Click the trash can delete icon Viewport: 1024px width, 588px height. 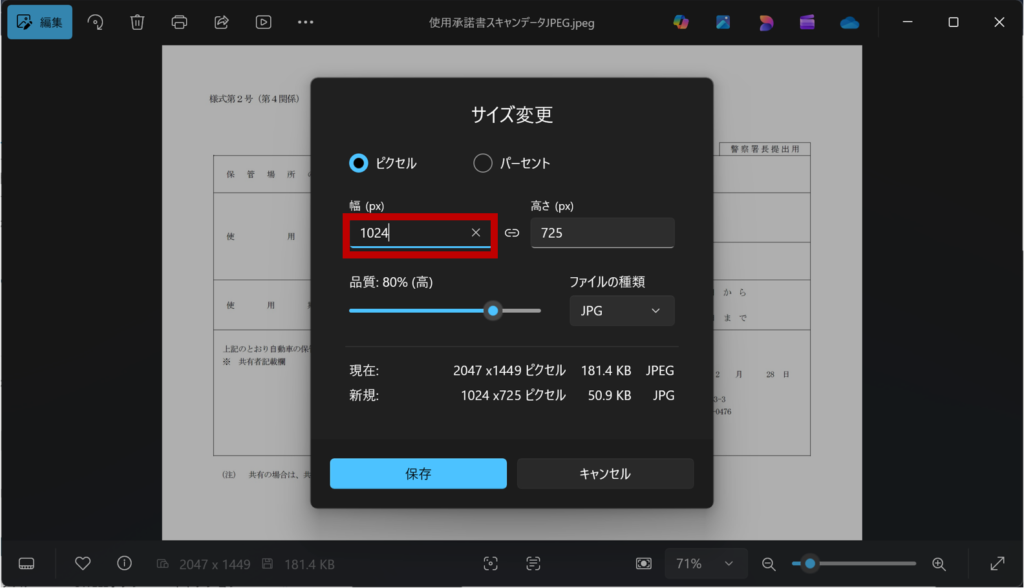(138, 22)
